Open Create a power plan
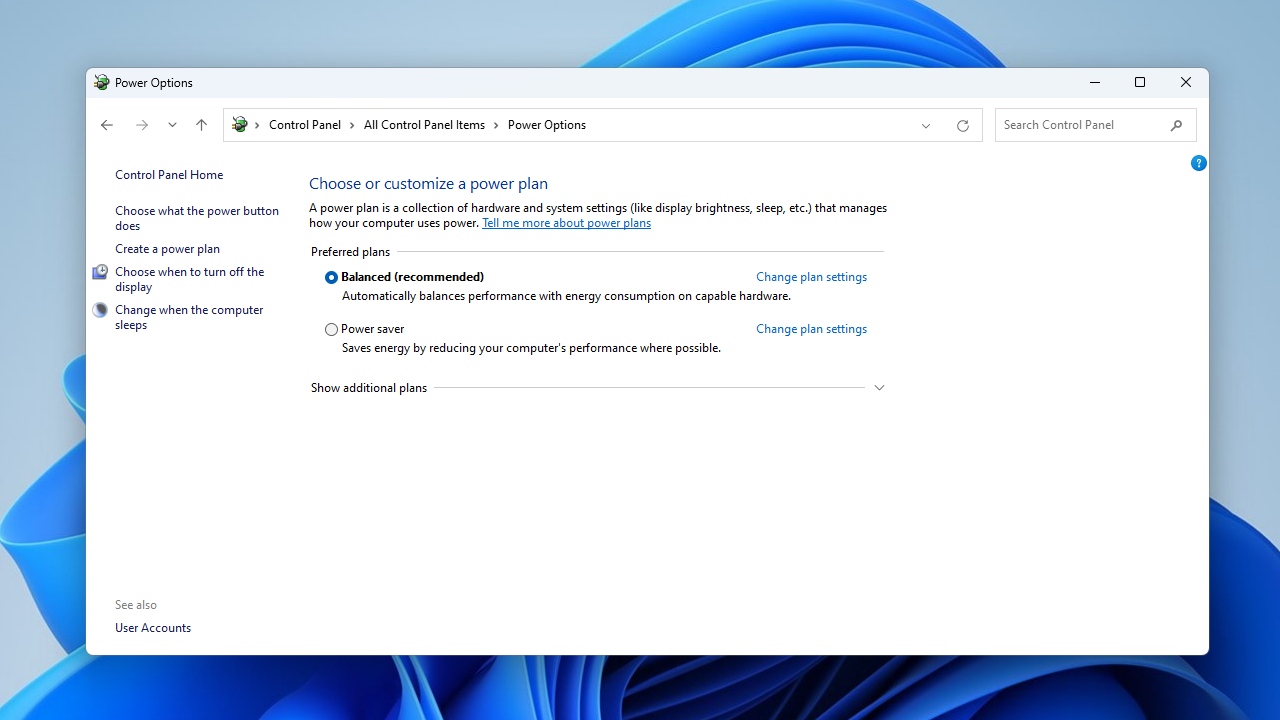1280x720 pixels. pos(167,249)
